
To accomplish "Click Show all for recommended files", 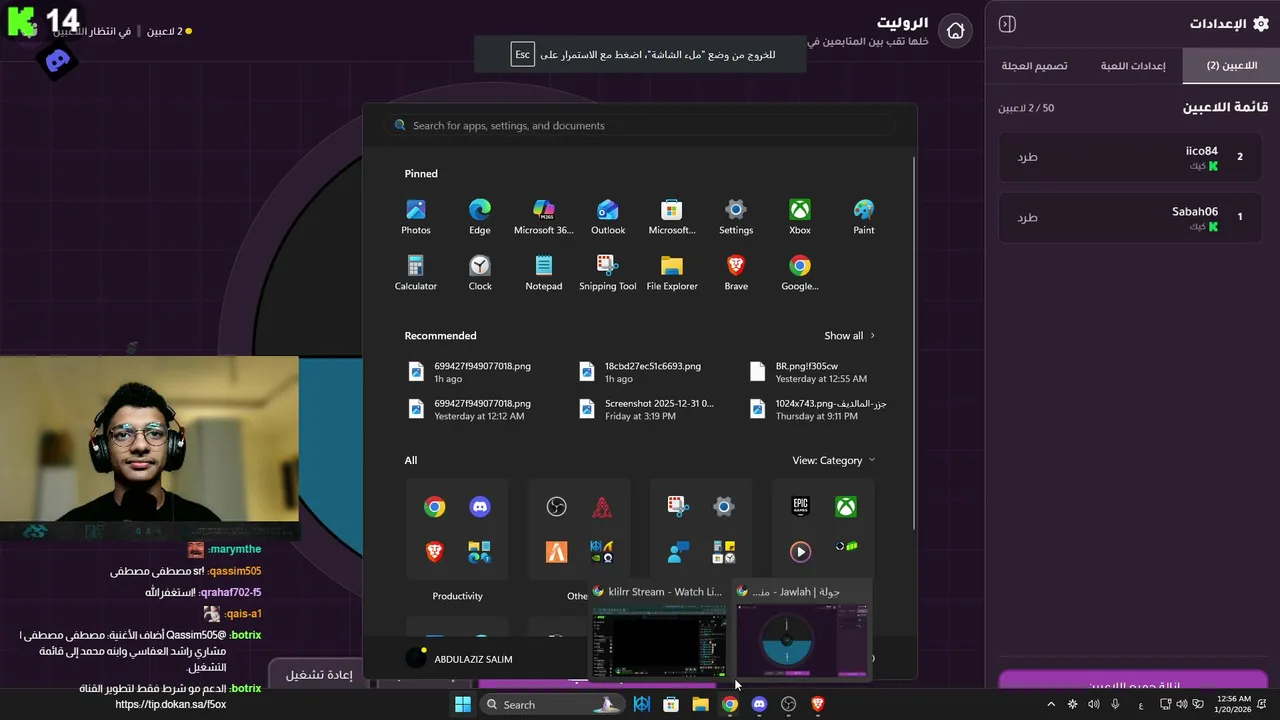I will pyautogui.click(x=849, y=336).
